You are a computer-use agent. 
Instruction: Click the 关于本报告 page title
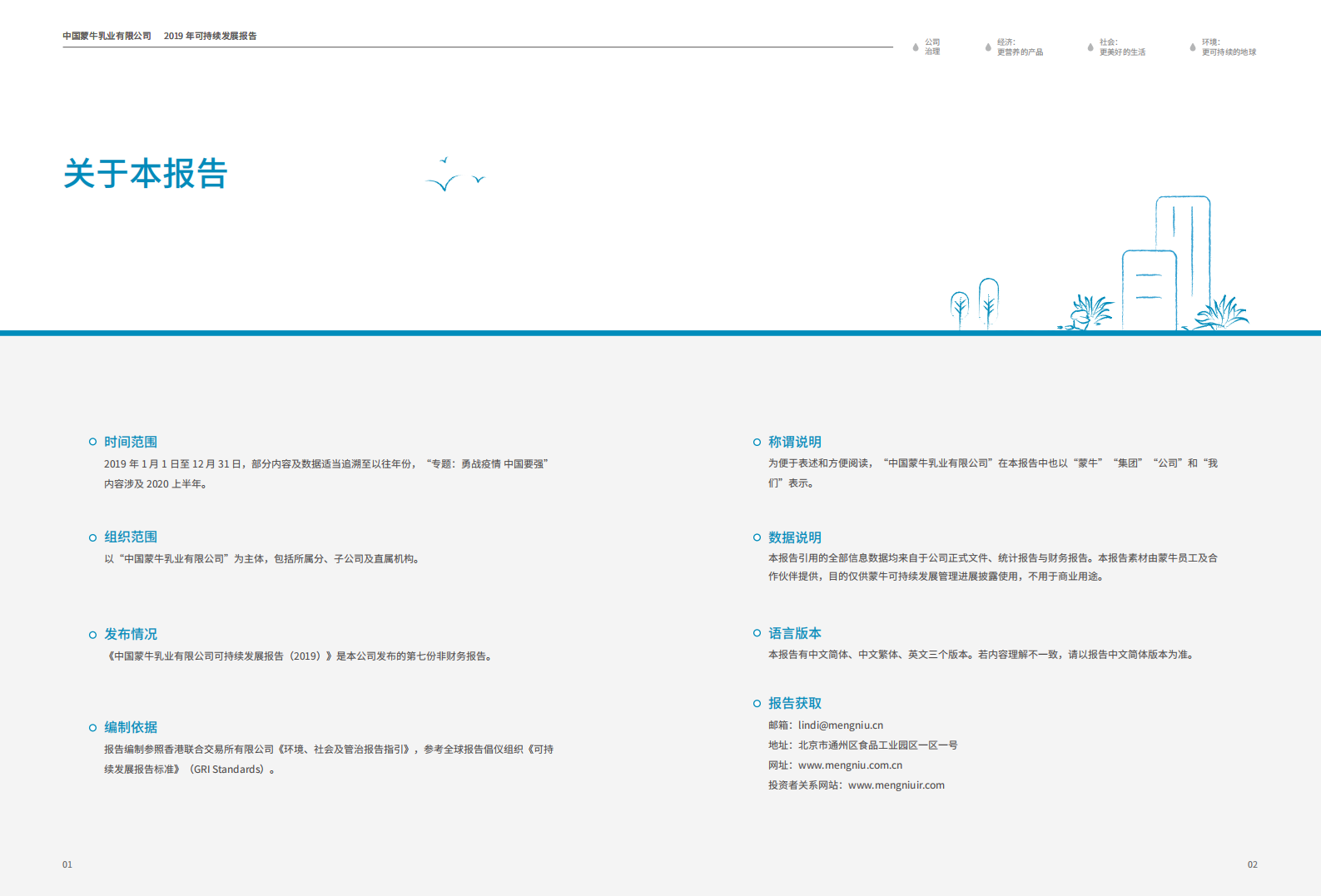[146, 174]
